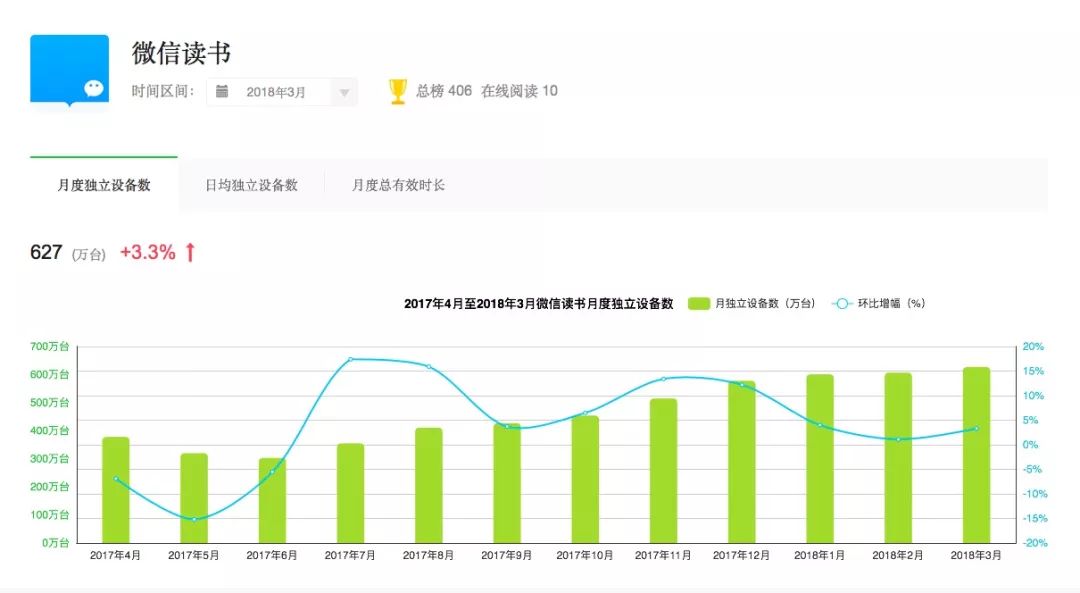
Task: Open the 2018年3月 time range dropdown
Action: tap(282, 92)
